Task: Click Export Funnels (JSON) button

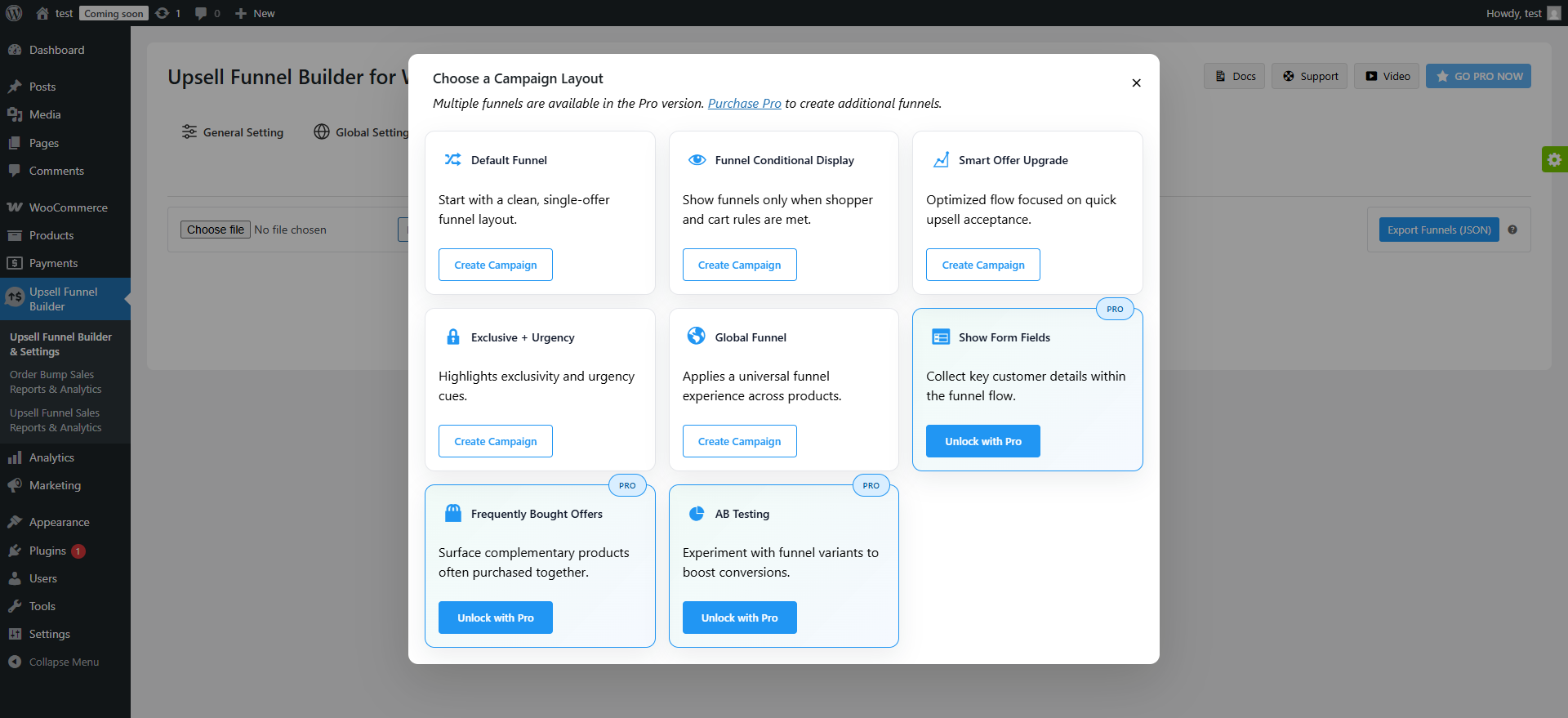Action: 1439,230
